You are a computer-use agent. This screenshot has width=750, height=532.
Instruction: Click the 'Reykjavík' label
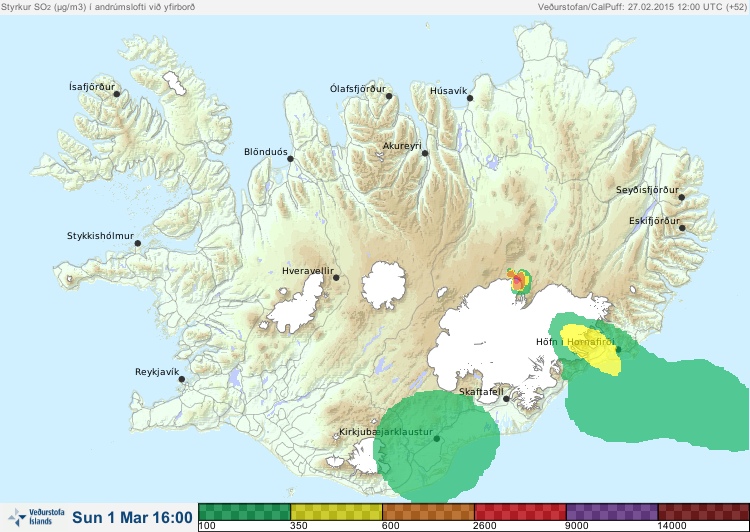[x=157, y=372]
